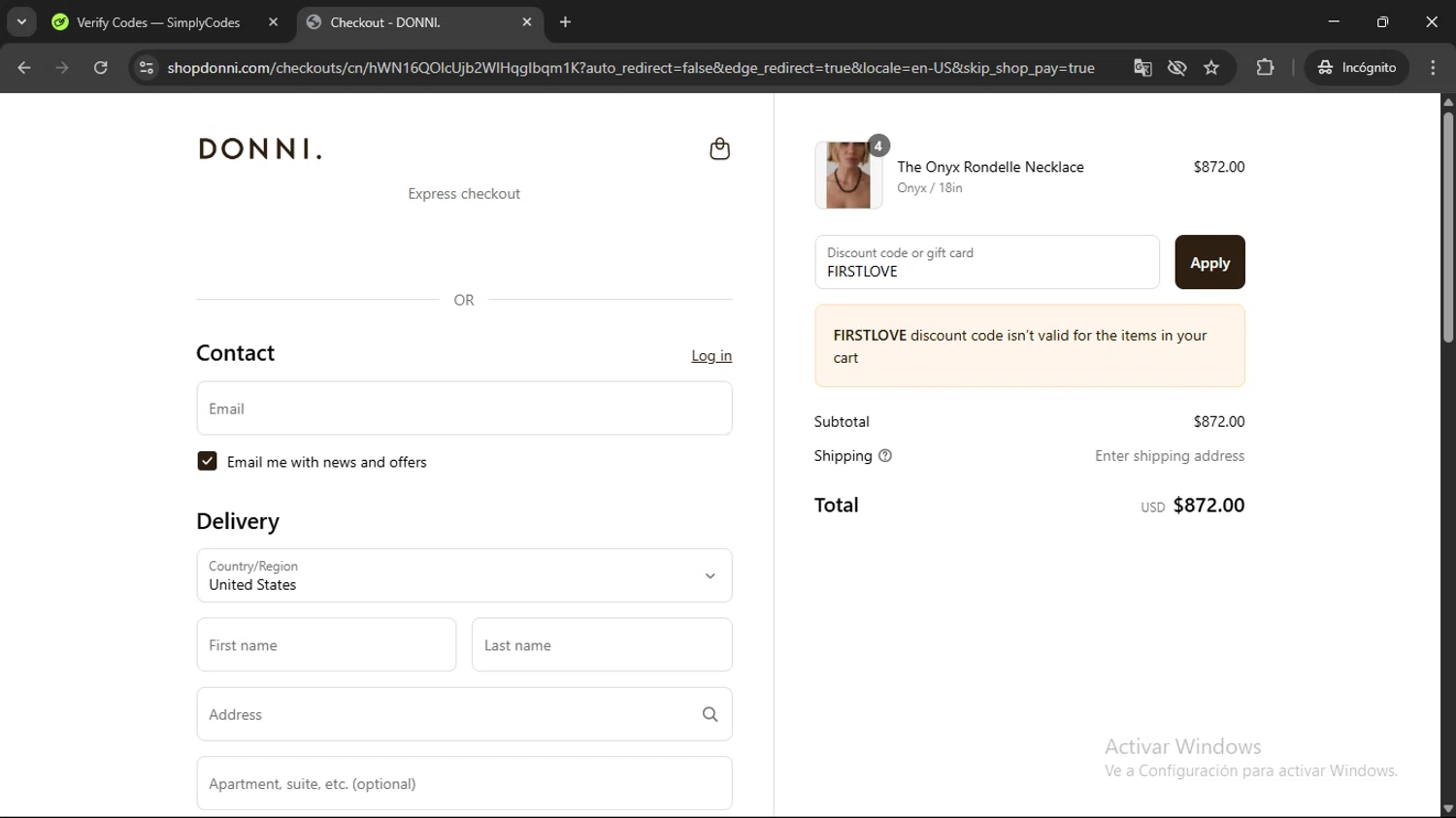Click the third-party cookies blocked eye icon

pyautogui.click(x=1177, y=68)
